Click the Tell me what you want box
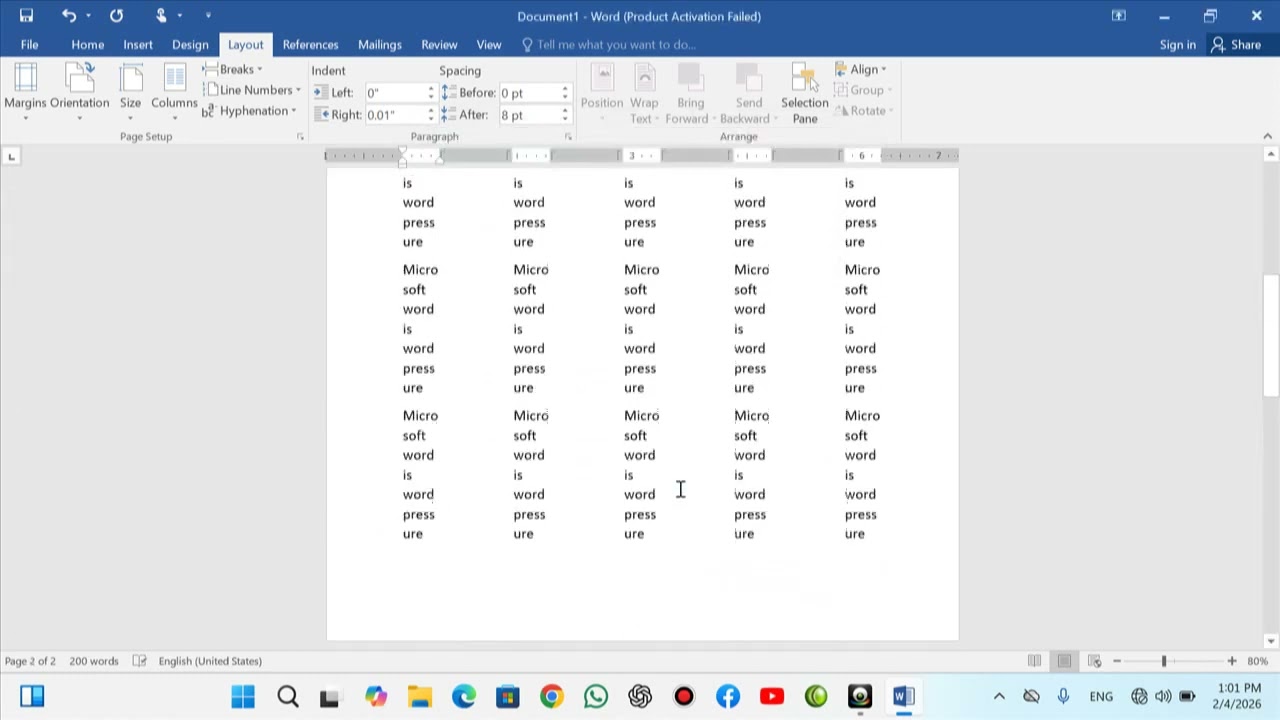Screen dimensions: 1280x720 pyautogui.click(x=609, y=45)
